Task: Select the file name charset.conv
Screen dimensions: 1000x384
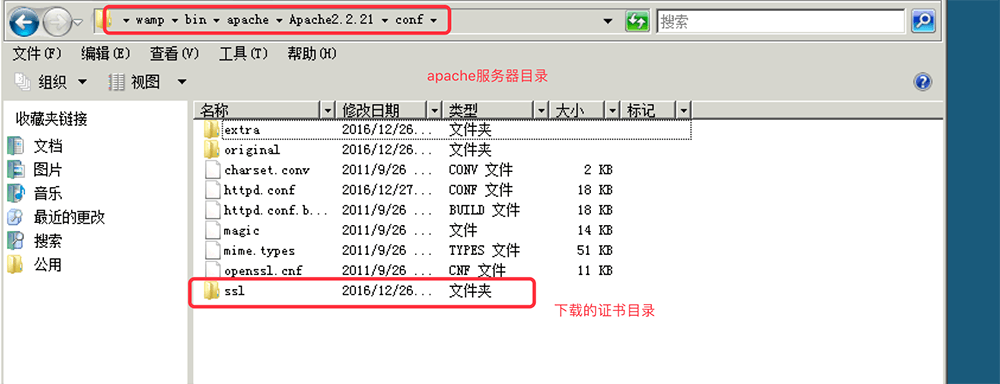Action: point(267,170)
